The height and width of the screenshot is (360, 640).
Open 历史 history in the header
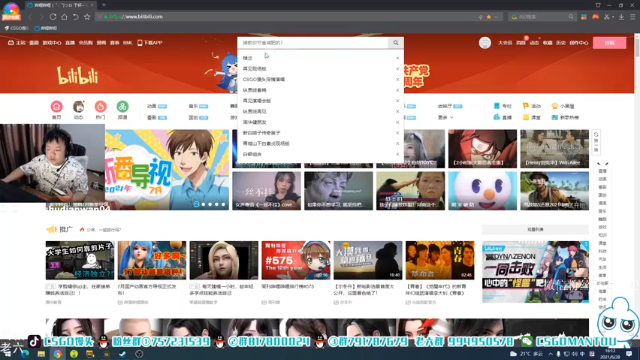561,42
